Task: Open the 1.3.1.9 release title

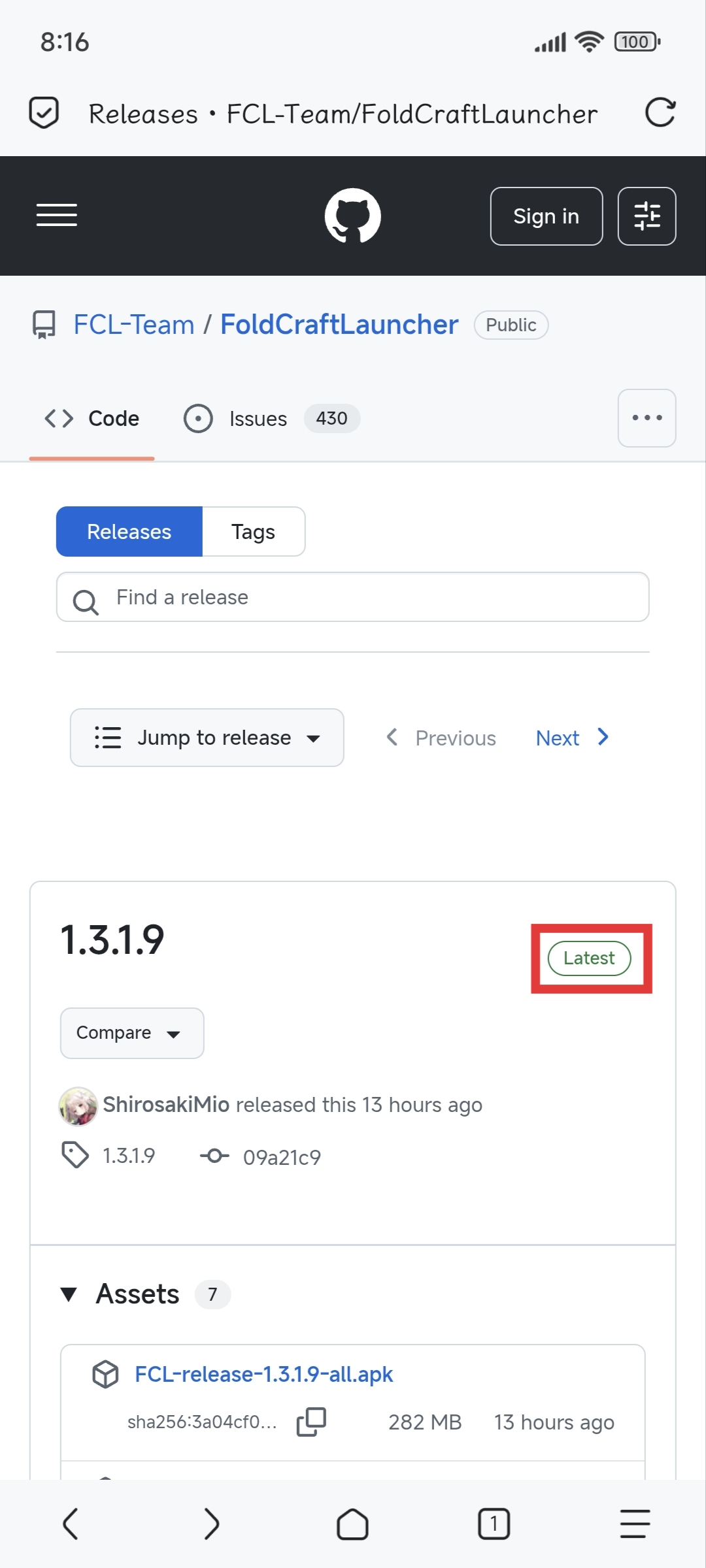Action: click(112, 940)
